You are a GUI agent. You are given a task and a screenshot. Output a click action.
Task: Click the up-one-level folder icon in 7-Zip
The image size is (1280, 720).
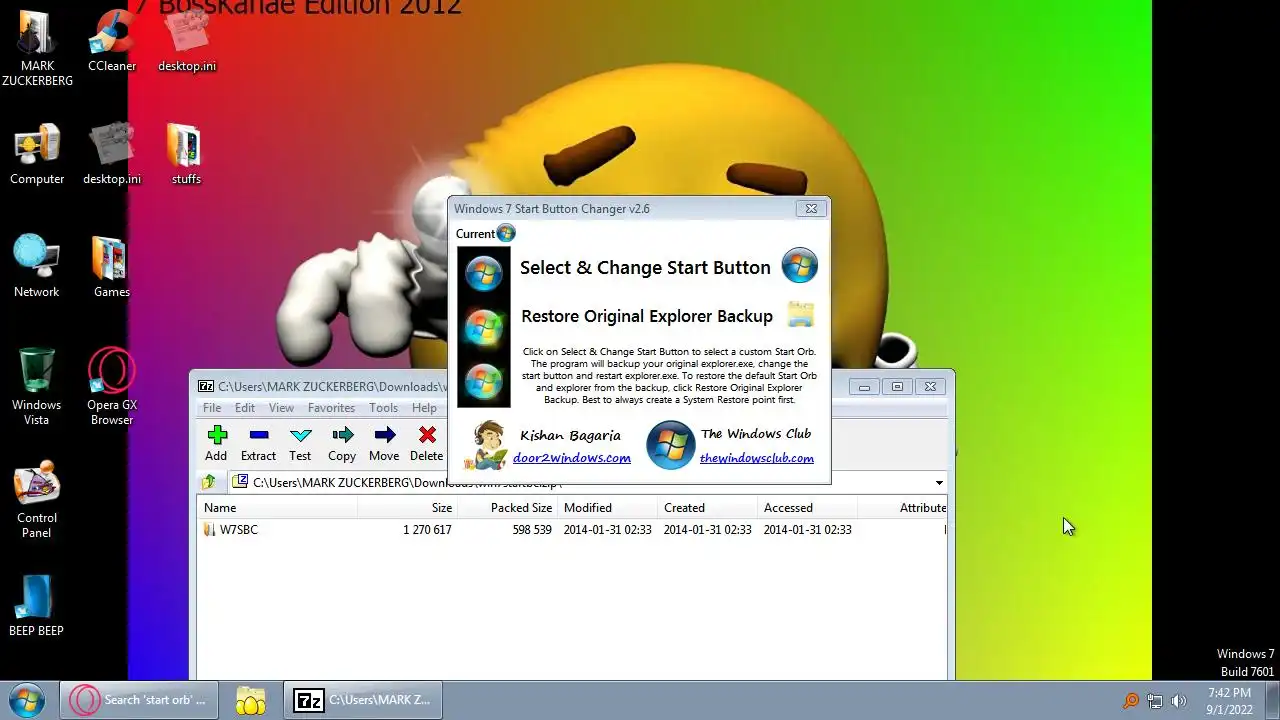pyautogui.click(x=209, y=482)
